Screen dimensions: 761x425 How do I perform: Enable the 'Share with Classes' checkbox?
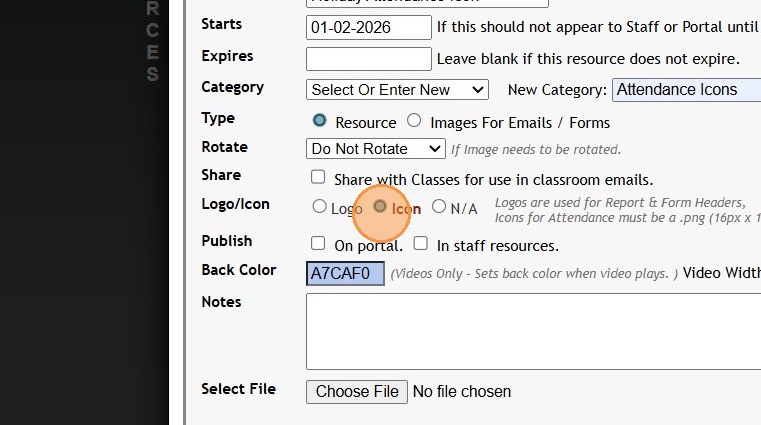click(318, 177)
